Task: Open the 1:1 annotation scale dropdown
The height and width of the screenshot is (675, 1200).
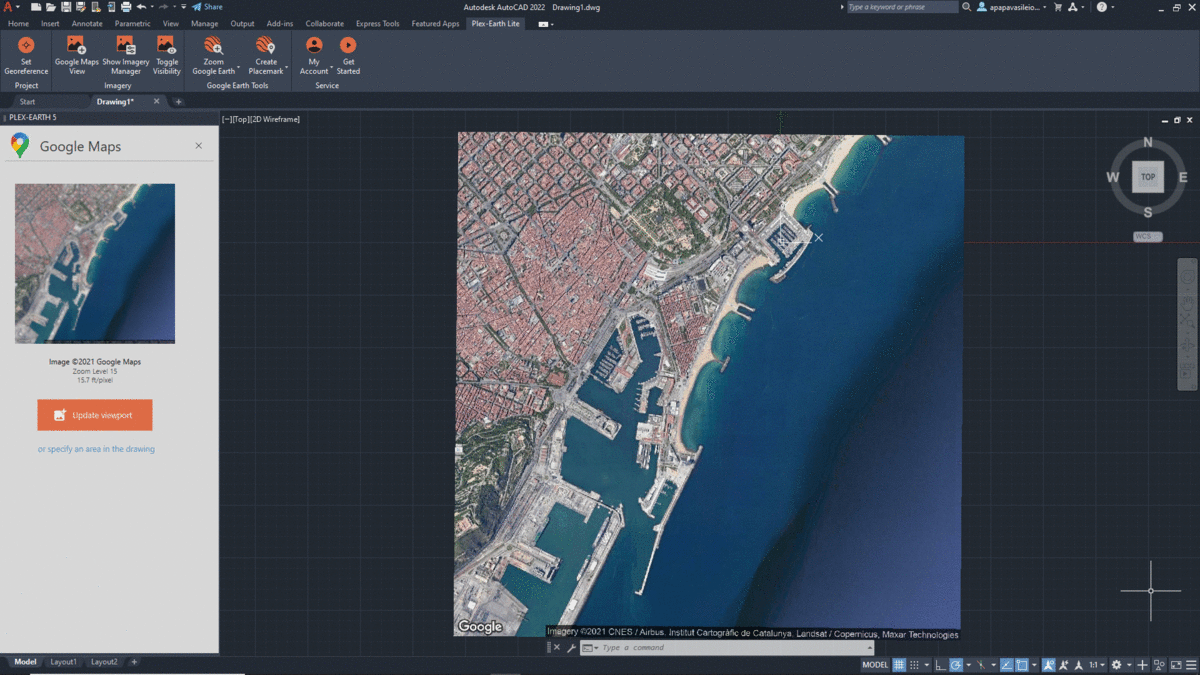Action: click(x=1096, y=664)
